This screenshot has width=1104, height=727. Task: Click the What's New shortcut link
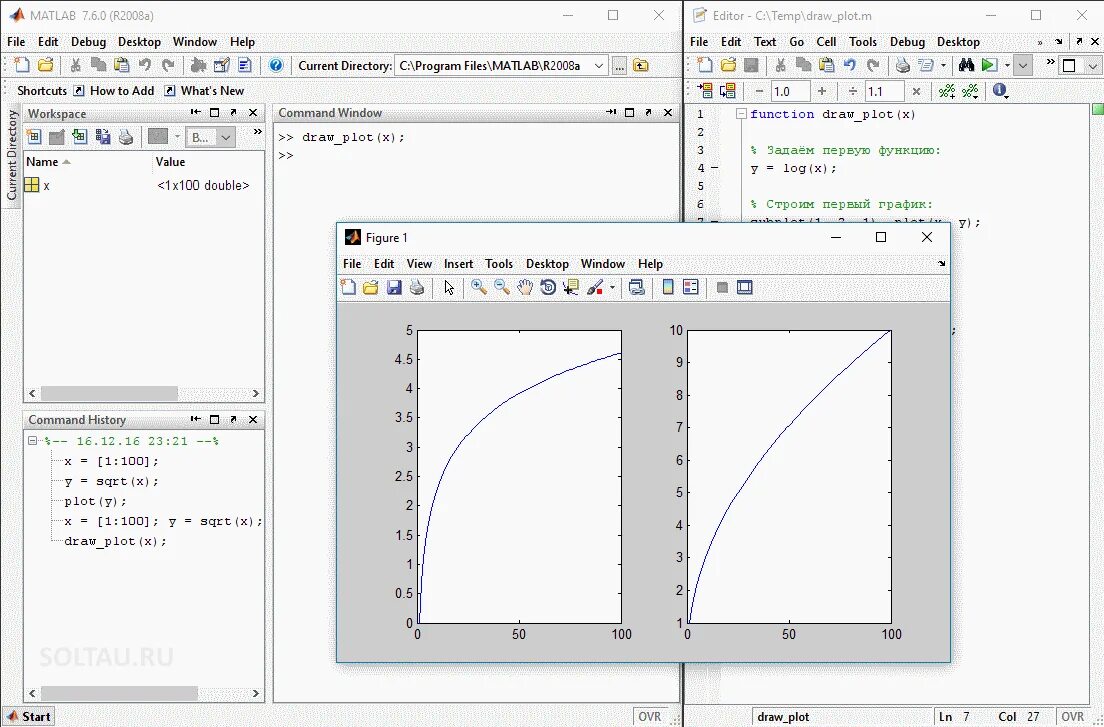[x=204, y=91]
